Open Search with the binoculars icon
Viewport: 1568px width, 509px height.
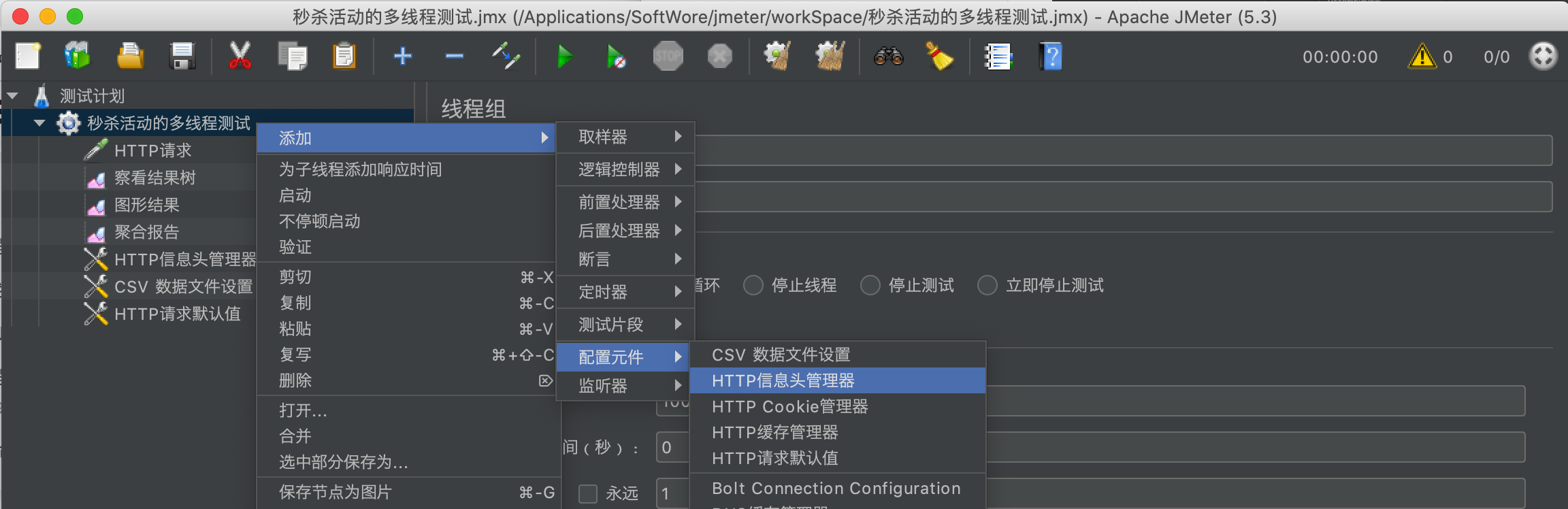click(x=888, y=56)
